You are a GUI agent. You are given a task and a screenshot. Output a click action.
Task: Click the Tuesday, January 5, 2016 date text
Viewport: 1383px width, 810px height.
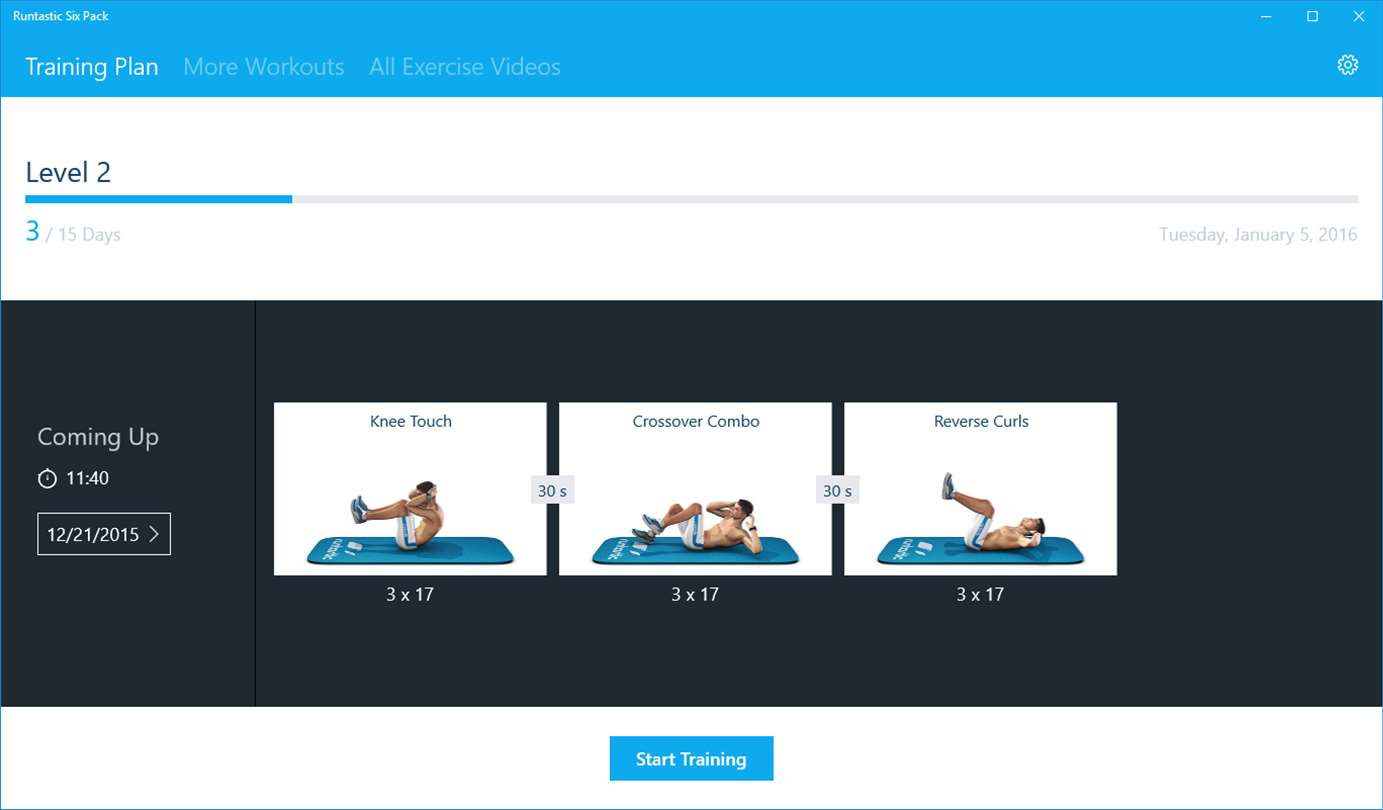(x=1257, y=235)
